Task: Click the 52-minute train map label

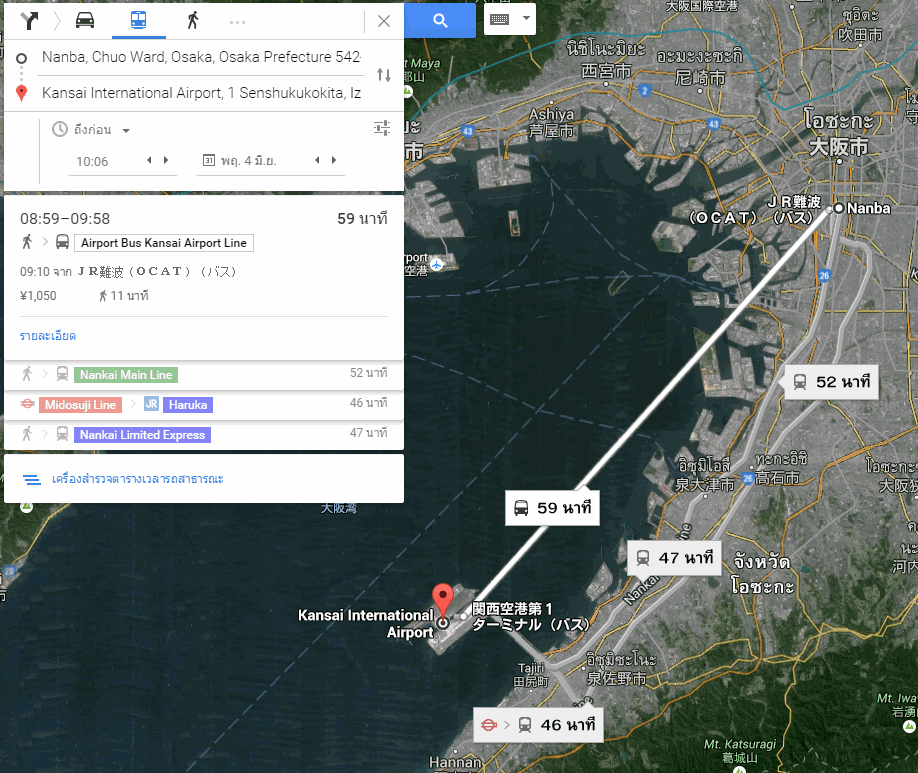Action: click(x=831, y=382)
